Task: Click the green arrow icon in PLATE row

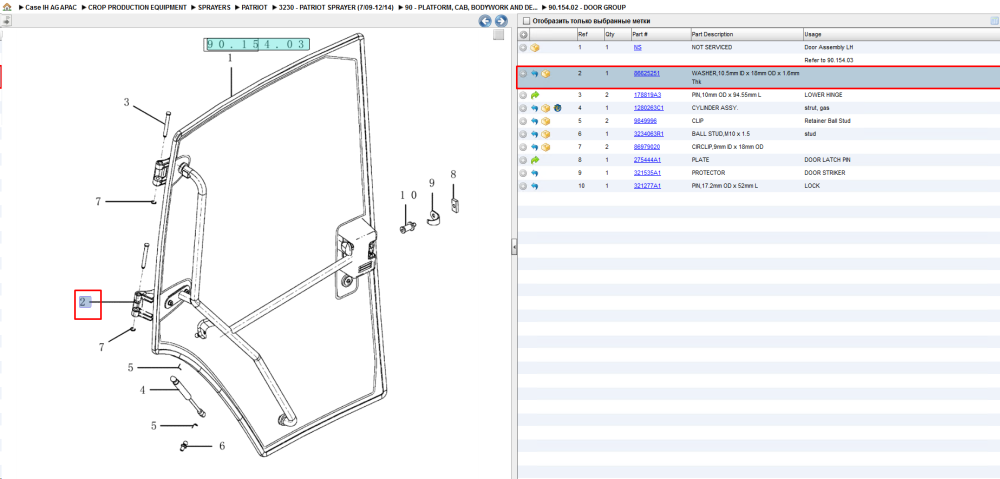Action: 534,160
